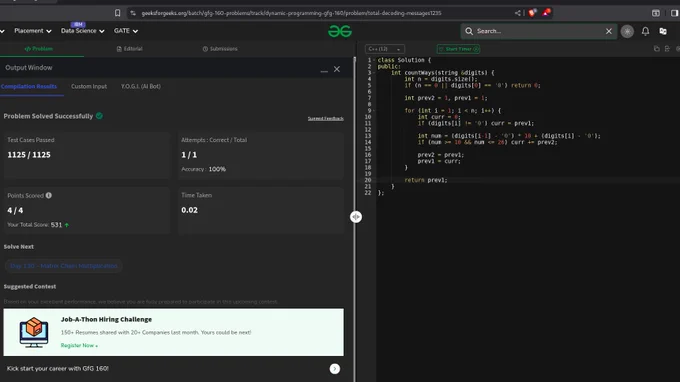Screen dimensions: 680x382
Task: Collapse the fold arrow at code line 3
Action: [374, 73]
